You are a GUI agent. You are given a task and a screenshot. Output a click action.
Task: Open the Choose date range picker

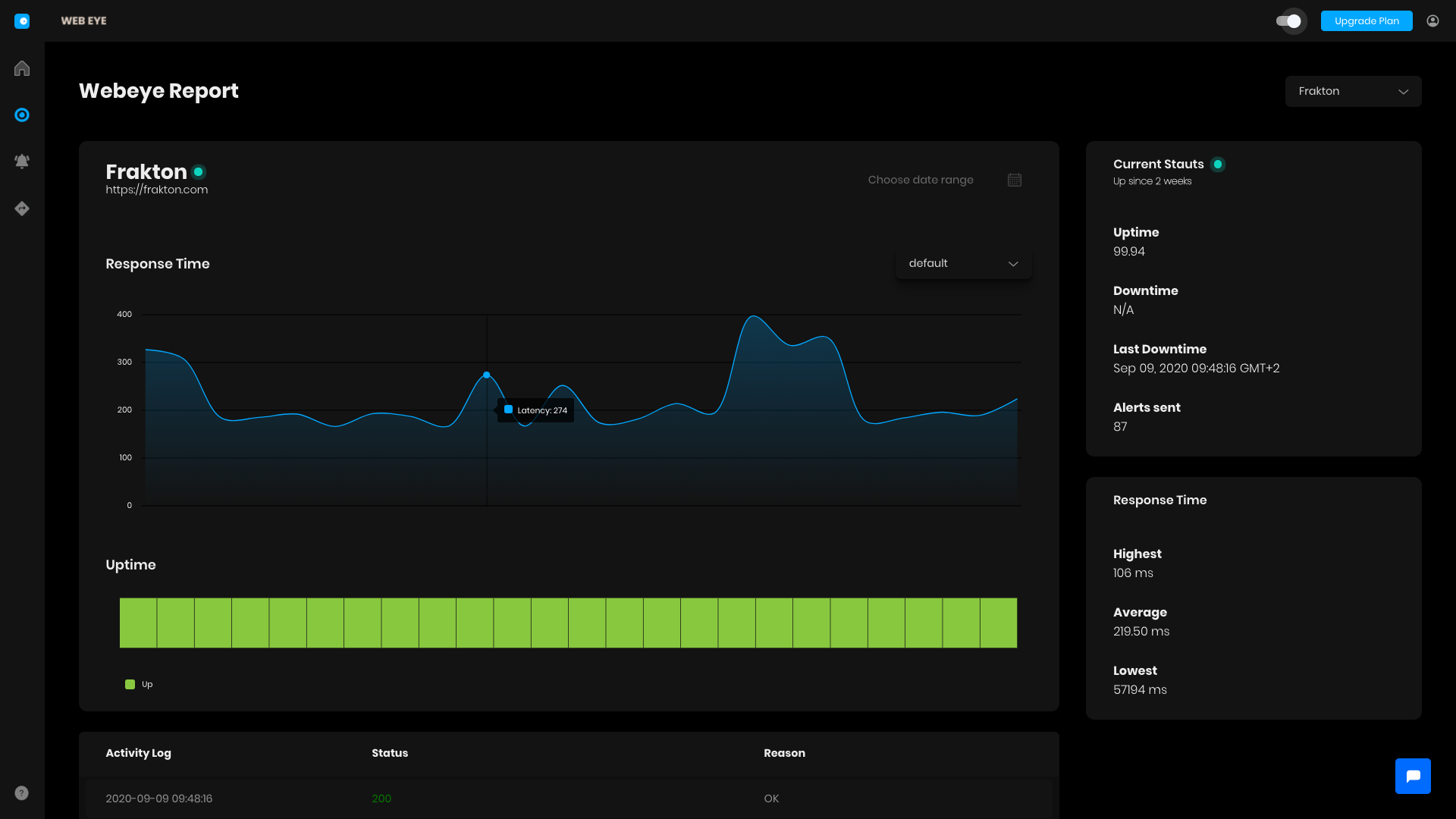(921, 180)
